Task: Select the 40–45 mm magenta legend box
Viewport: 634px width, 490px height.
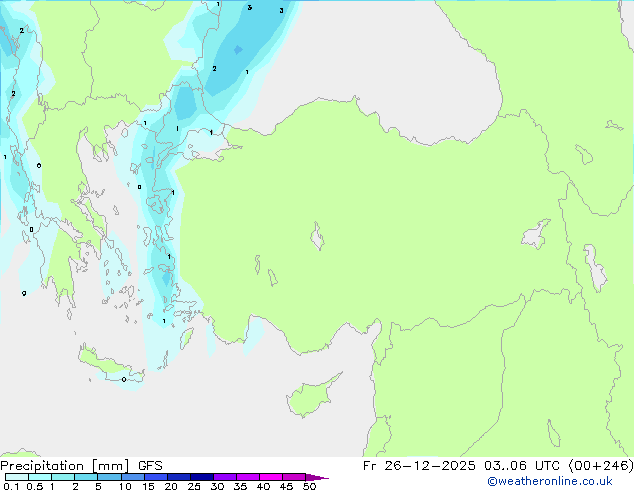Action: [x=271, y=477]
